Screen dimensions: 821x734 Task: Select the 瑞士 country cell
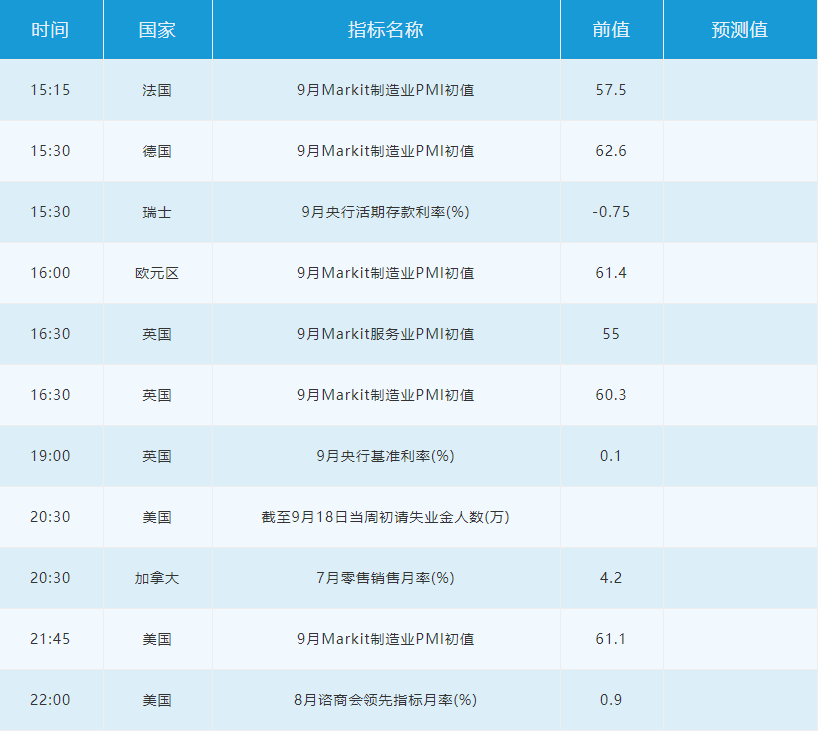click(x=157, y=212)
